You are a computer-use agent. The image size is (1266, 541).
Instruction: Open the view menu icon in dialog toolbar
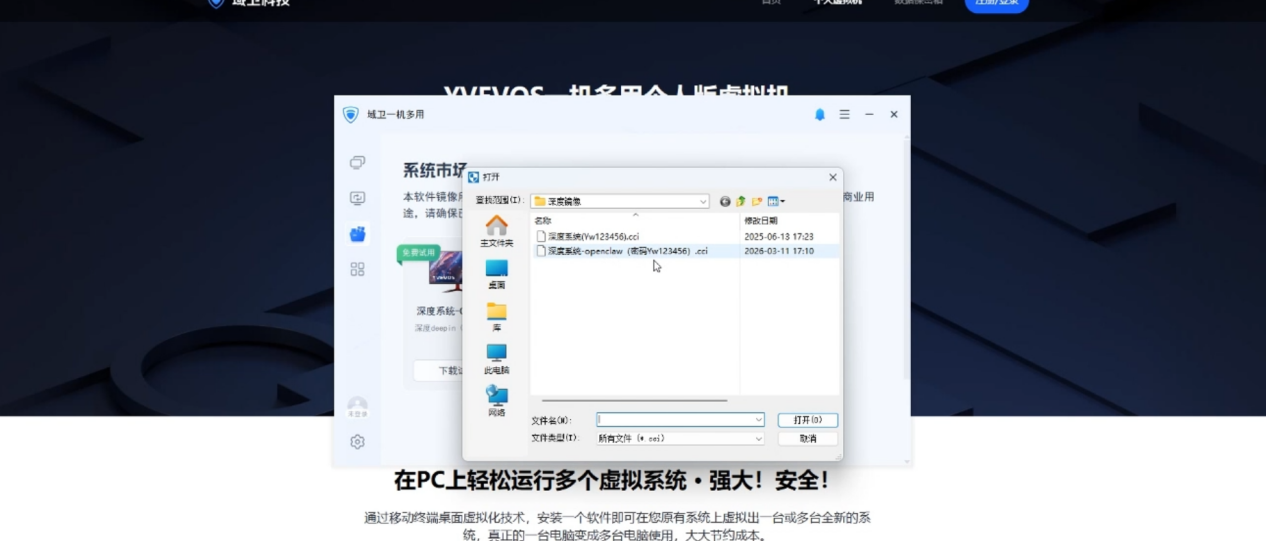(776, 201)
